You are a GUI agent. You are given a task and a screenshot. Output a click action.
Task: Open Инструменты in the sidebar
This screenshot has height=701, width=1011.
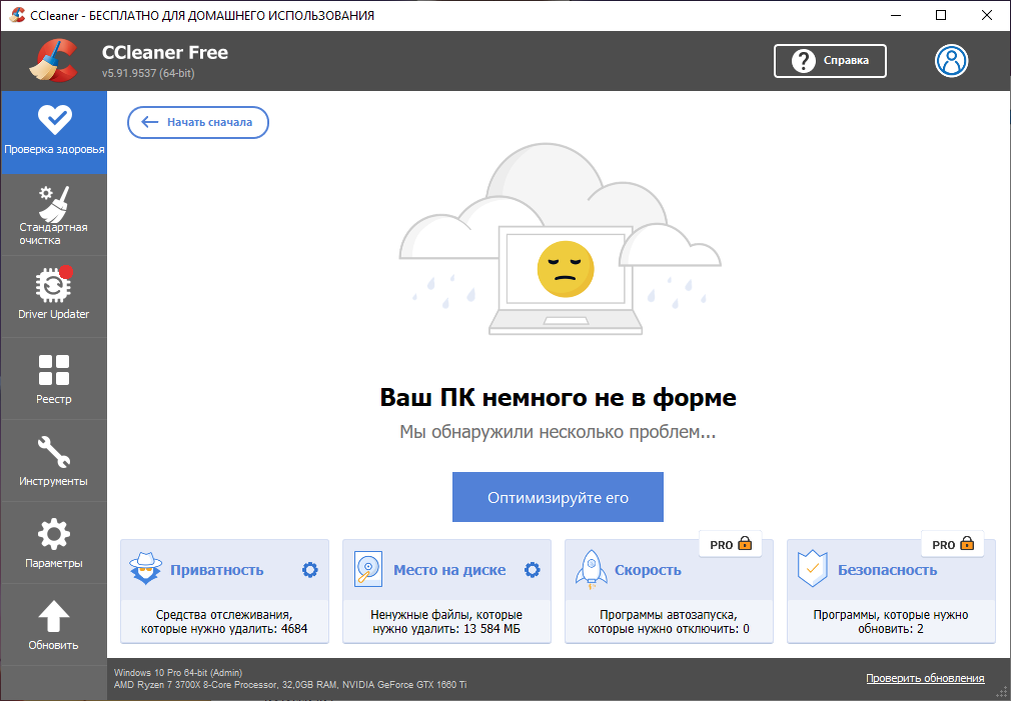(x=54, y=460)
